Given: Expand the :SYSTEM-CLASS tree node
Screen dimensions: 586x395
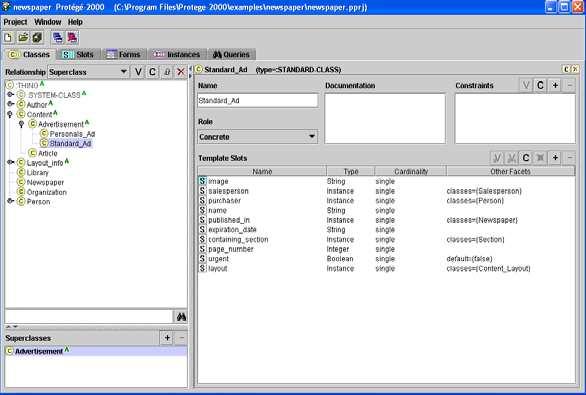Looking at the screenshot, I should 10,95.
